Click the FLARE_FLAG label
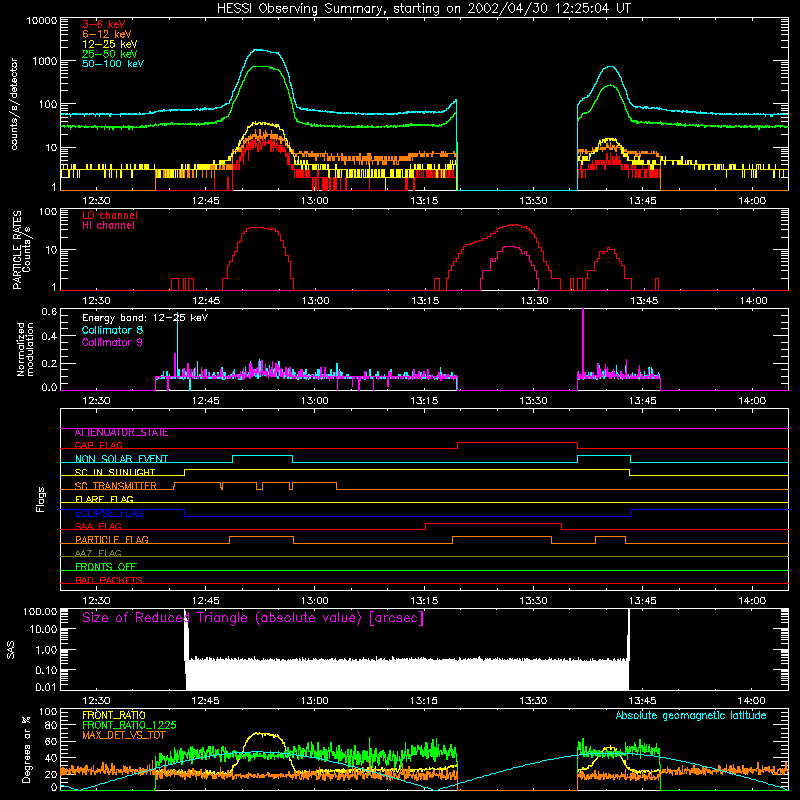800x800 pixels. coord(104,499)
